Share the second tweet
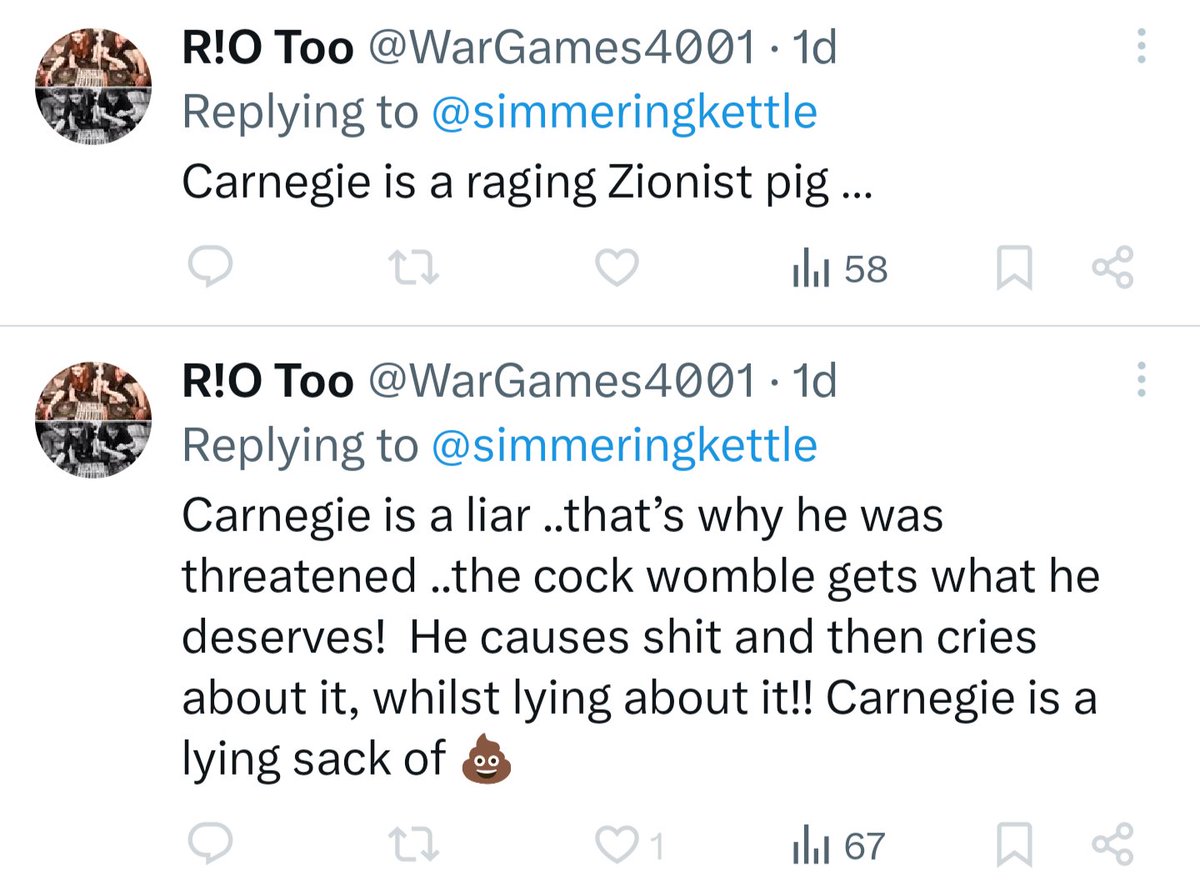1200x893 pixels. pos(1113,847)
